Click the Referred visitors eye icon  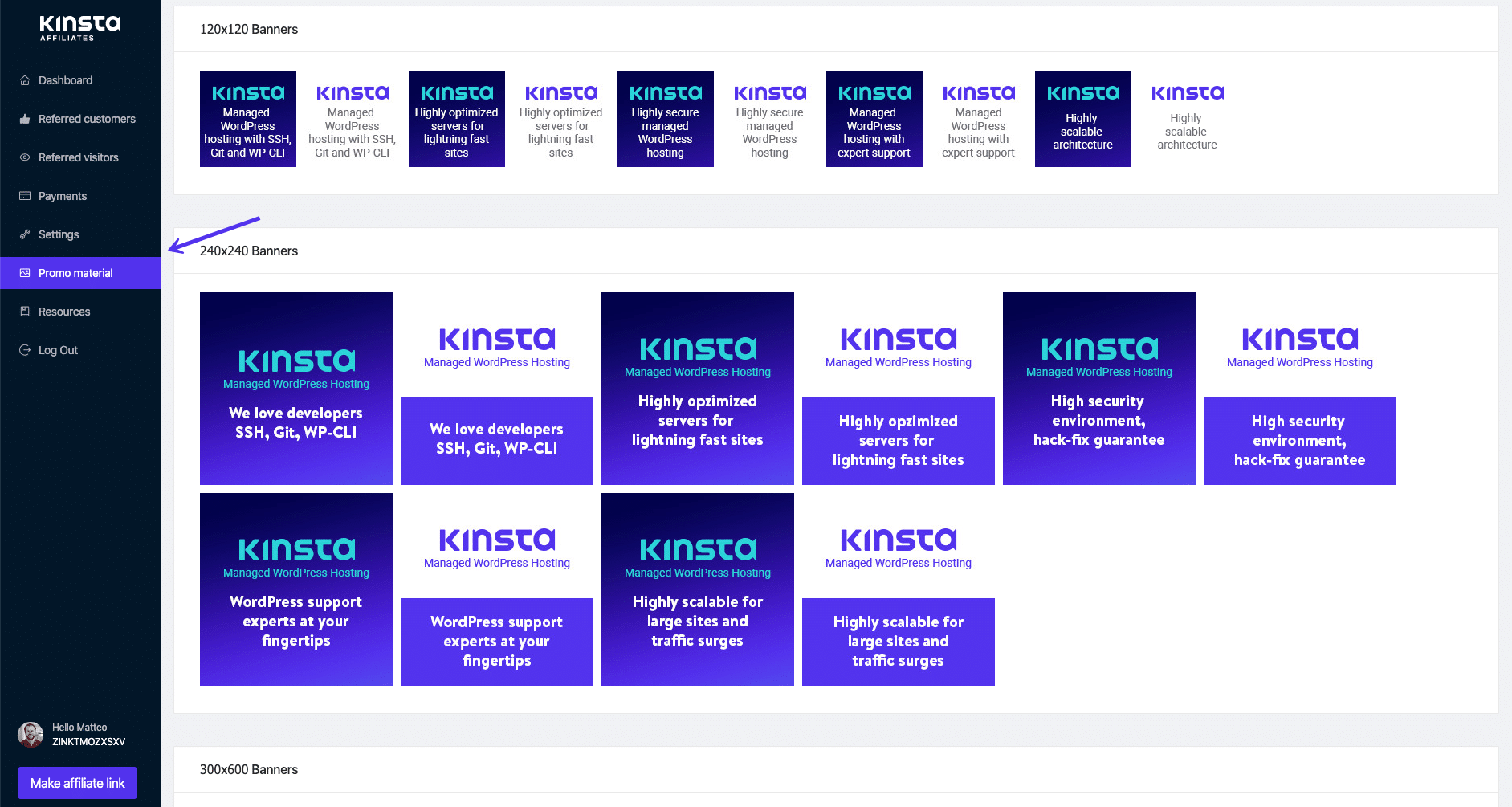(25, 157)
